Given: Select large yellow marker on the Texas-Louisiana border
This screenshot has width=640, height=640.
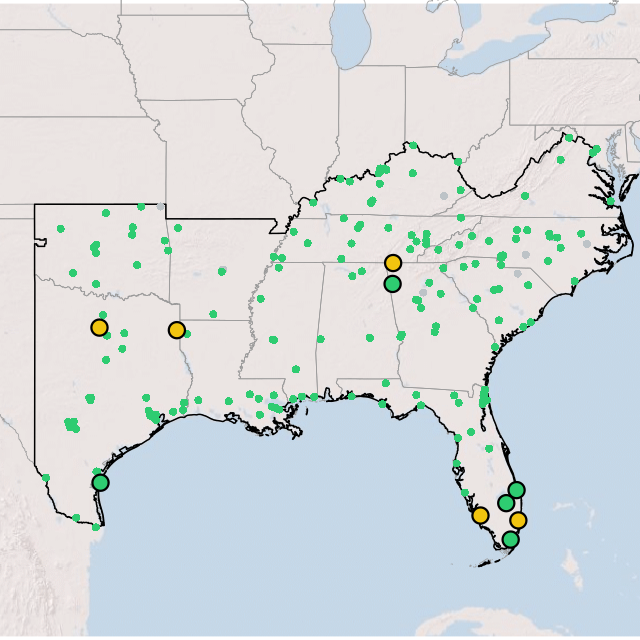Looking at the screenshot, I should [177, 330].
